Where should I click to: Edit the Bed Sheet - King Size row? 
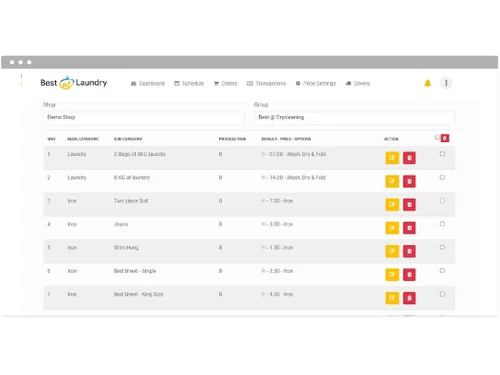(392, 298)
